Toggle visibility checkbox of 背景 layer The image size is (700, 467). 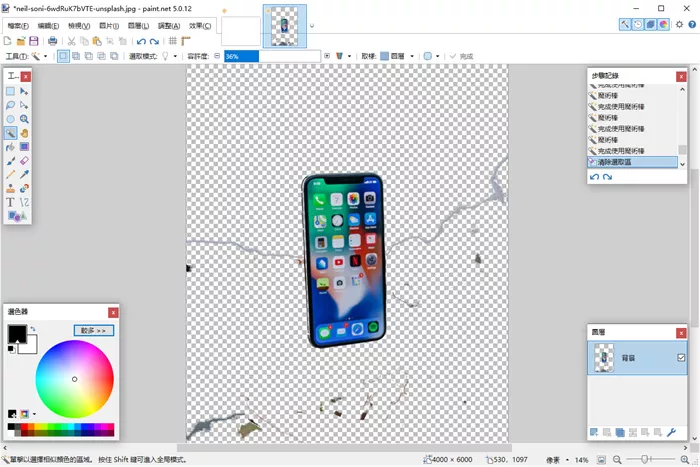(x=681, y=358)
